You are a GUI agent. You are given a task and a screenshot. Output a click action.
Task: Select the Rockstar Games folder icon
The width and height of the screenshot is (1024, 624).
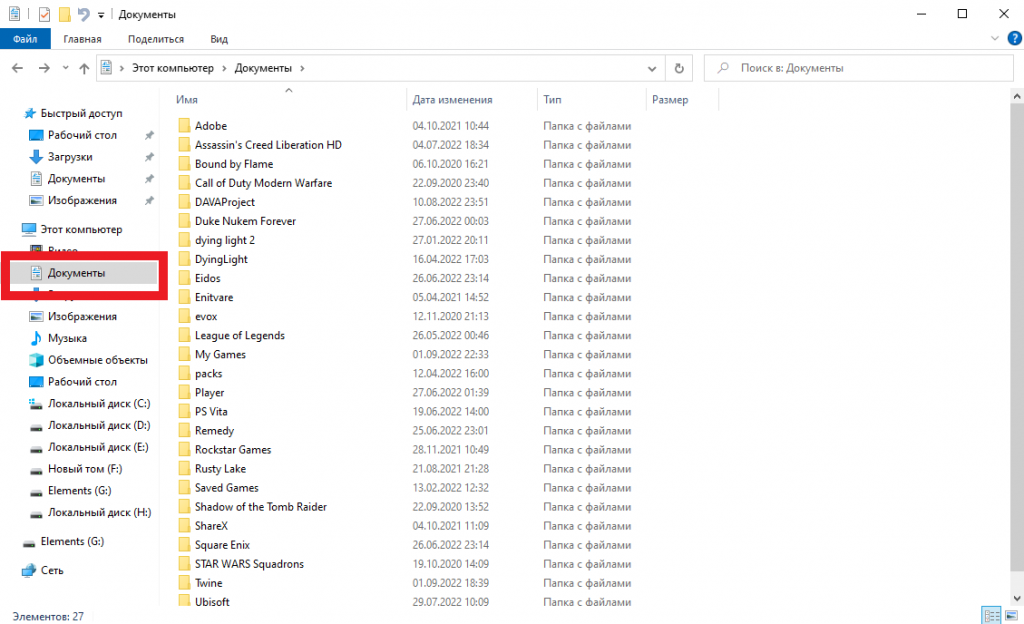[184, 449]
